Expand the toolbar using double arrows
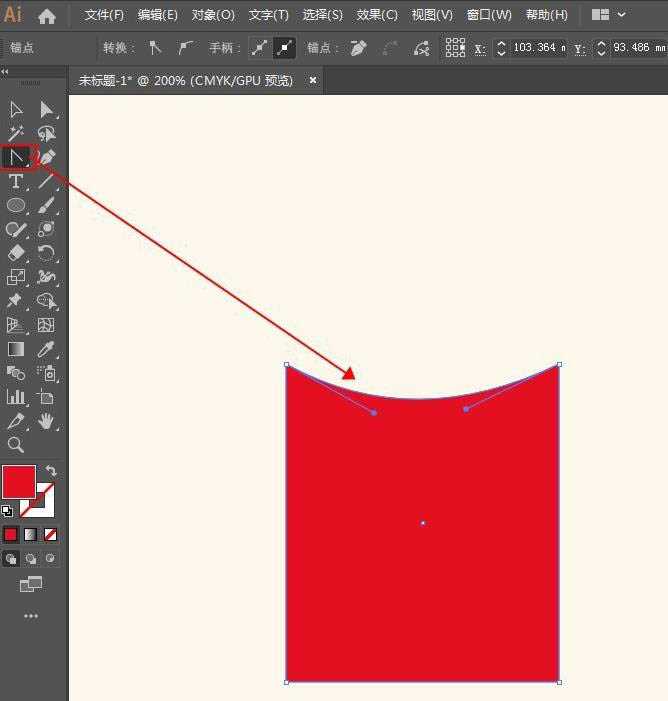This screenshot has height=701, width=668. pos(5,72)
